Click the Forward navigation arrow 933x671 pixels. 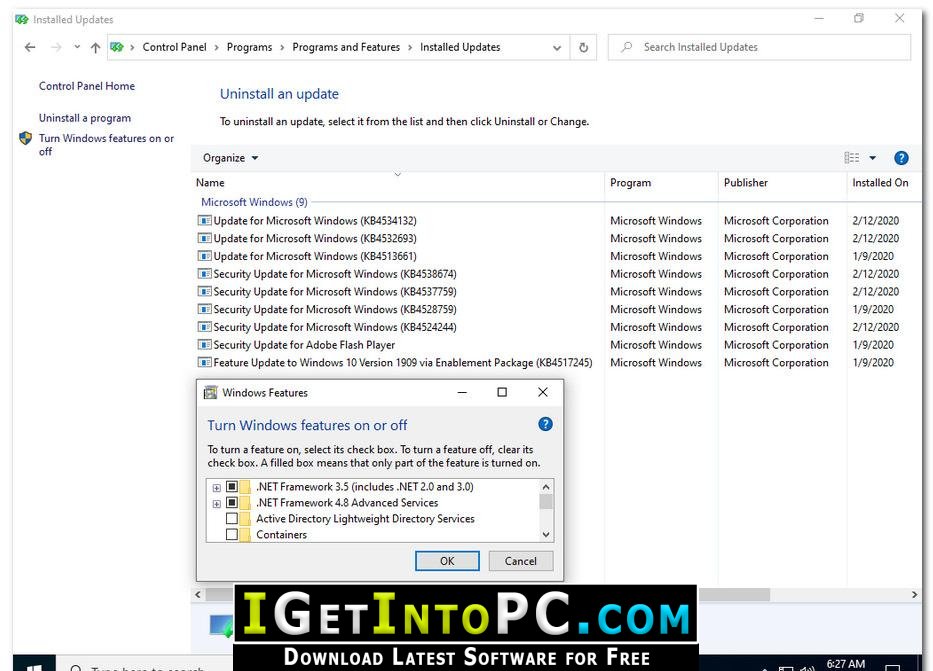(56, 47)
